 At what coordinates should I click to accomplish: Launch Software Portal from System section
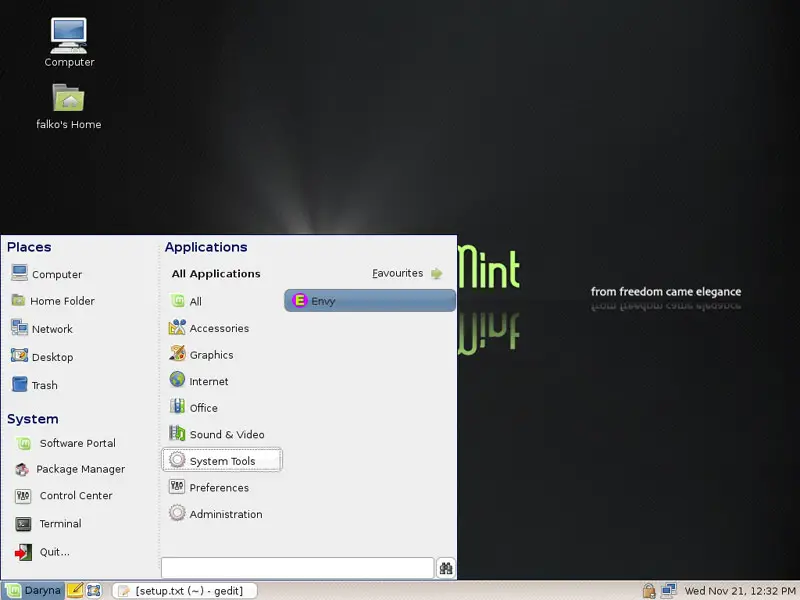[x=66, y=443]
